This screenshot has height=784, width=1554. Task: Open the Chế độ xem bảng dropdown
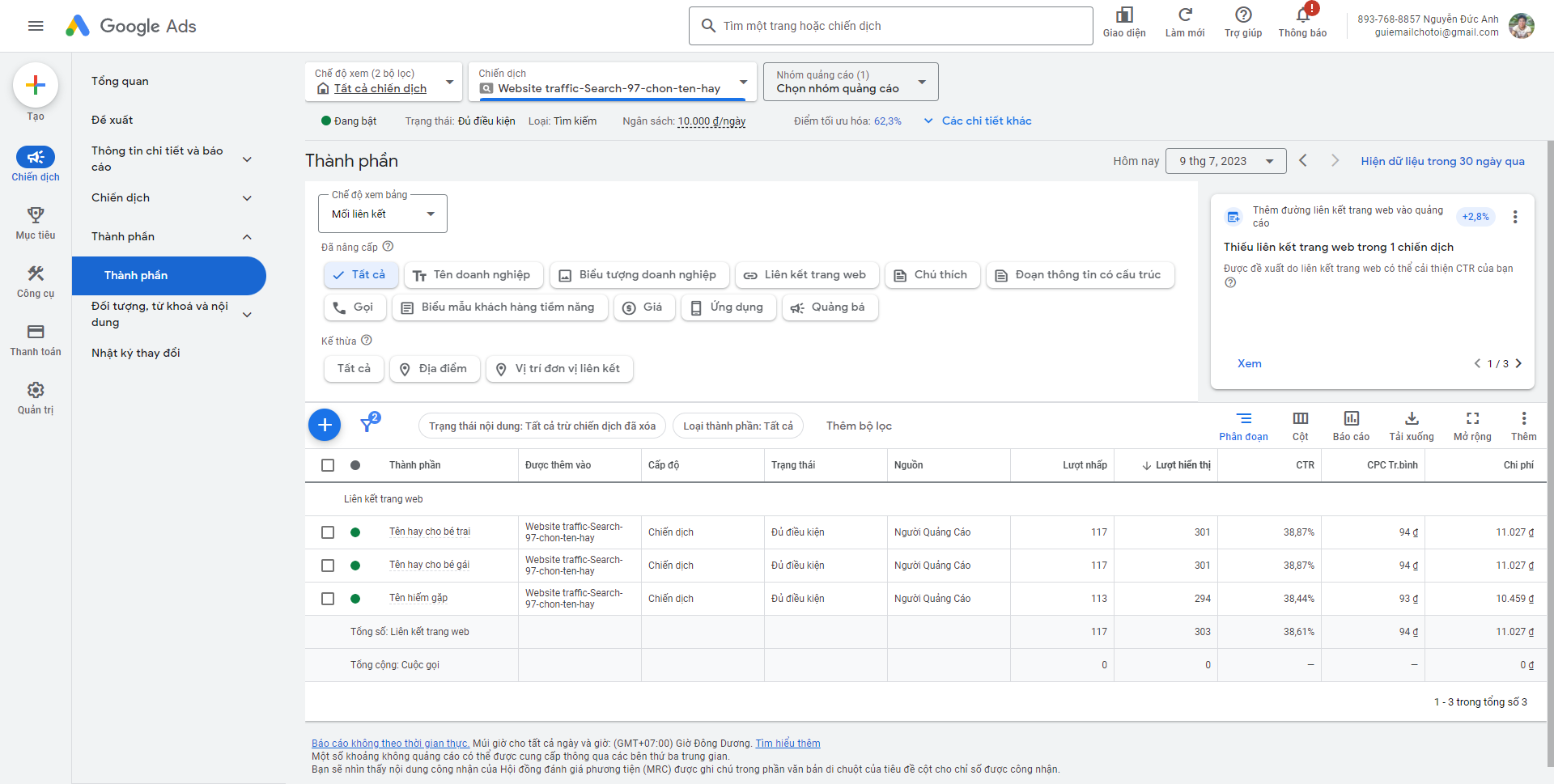click(383, 214)
